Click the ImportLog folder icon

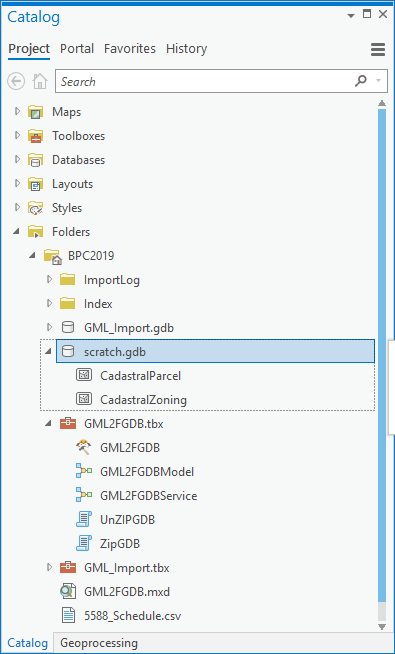point(68,280)
